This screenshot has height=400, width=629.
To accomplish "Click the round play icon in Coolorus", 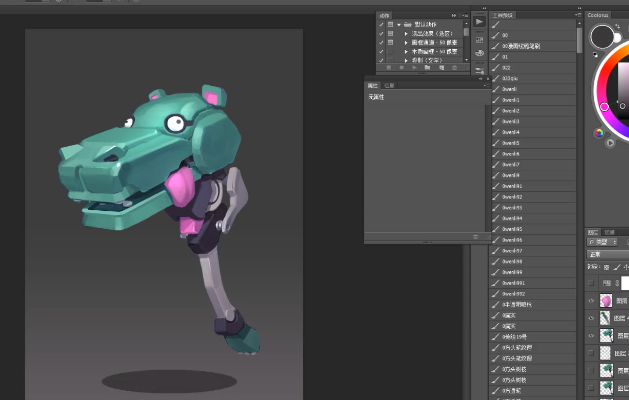I will click(610, 143).
